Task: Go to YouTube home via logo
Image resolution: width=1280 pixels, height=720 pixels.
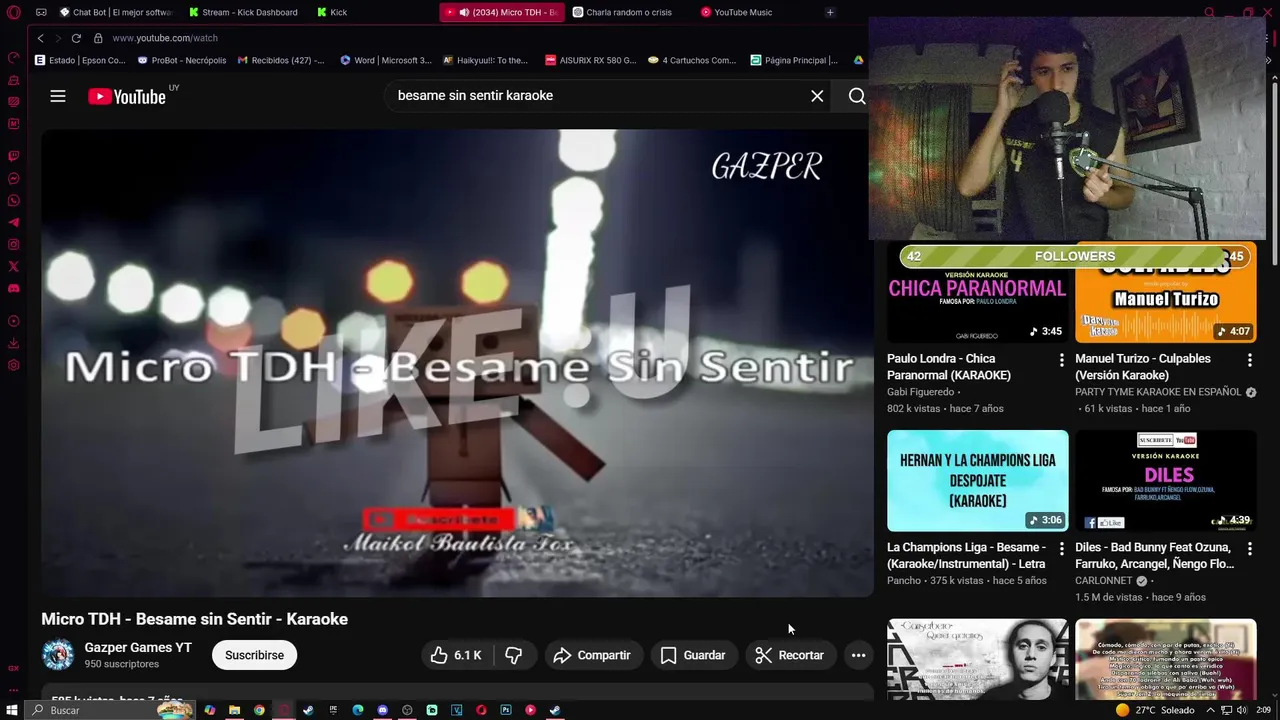Action: (x=127, y=96)
